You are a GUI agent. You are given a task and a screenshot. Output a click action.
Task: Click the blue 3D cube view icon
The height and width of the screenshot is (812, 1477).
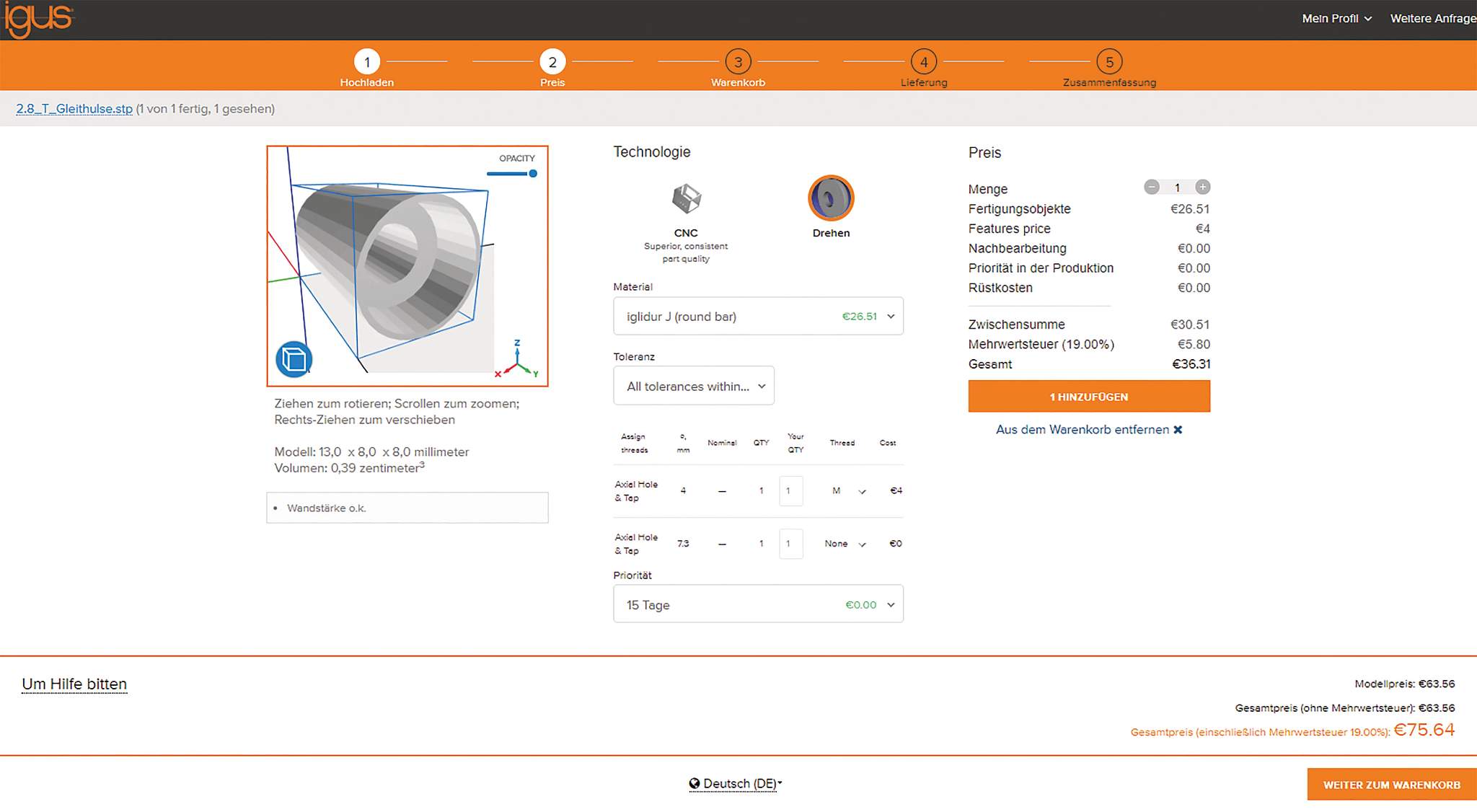(294, 359)
